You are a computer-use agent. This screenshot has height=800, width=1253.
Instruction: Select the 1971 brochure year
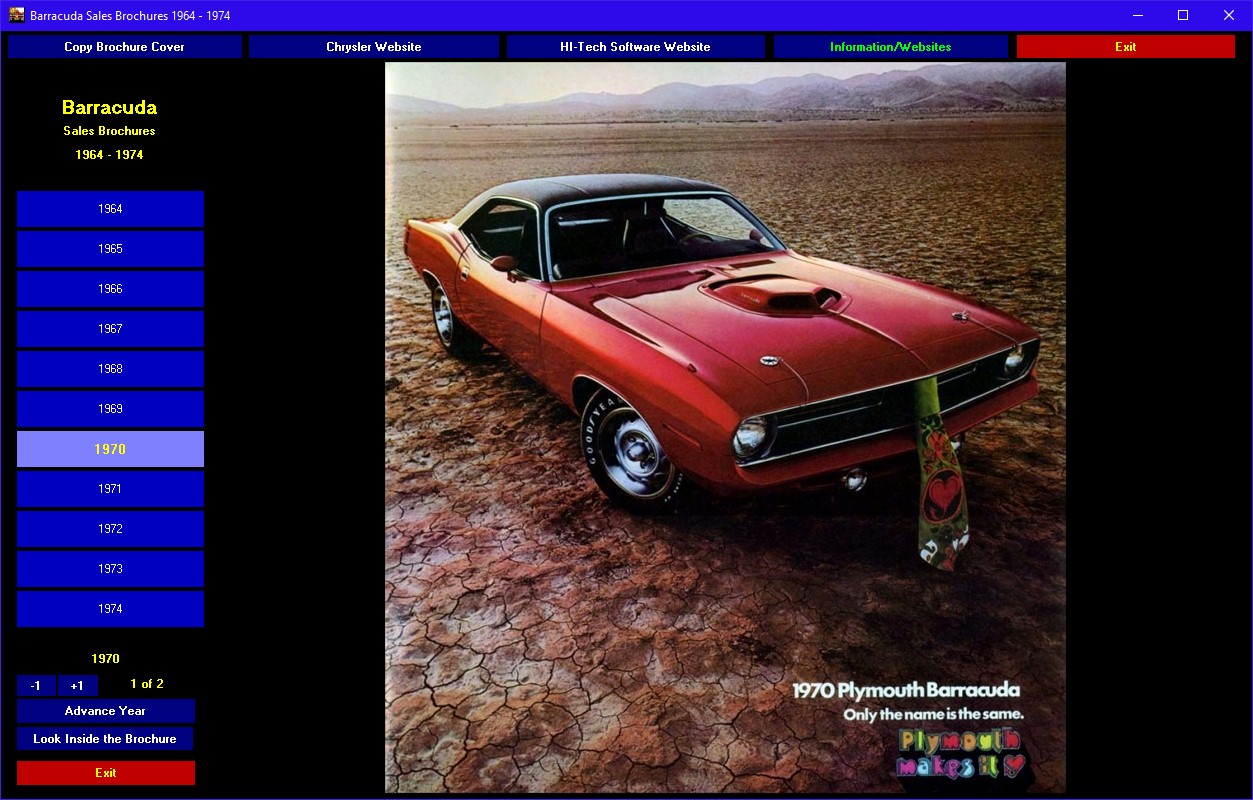coord(110,489)
